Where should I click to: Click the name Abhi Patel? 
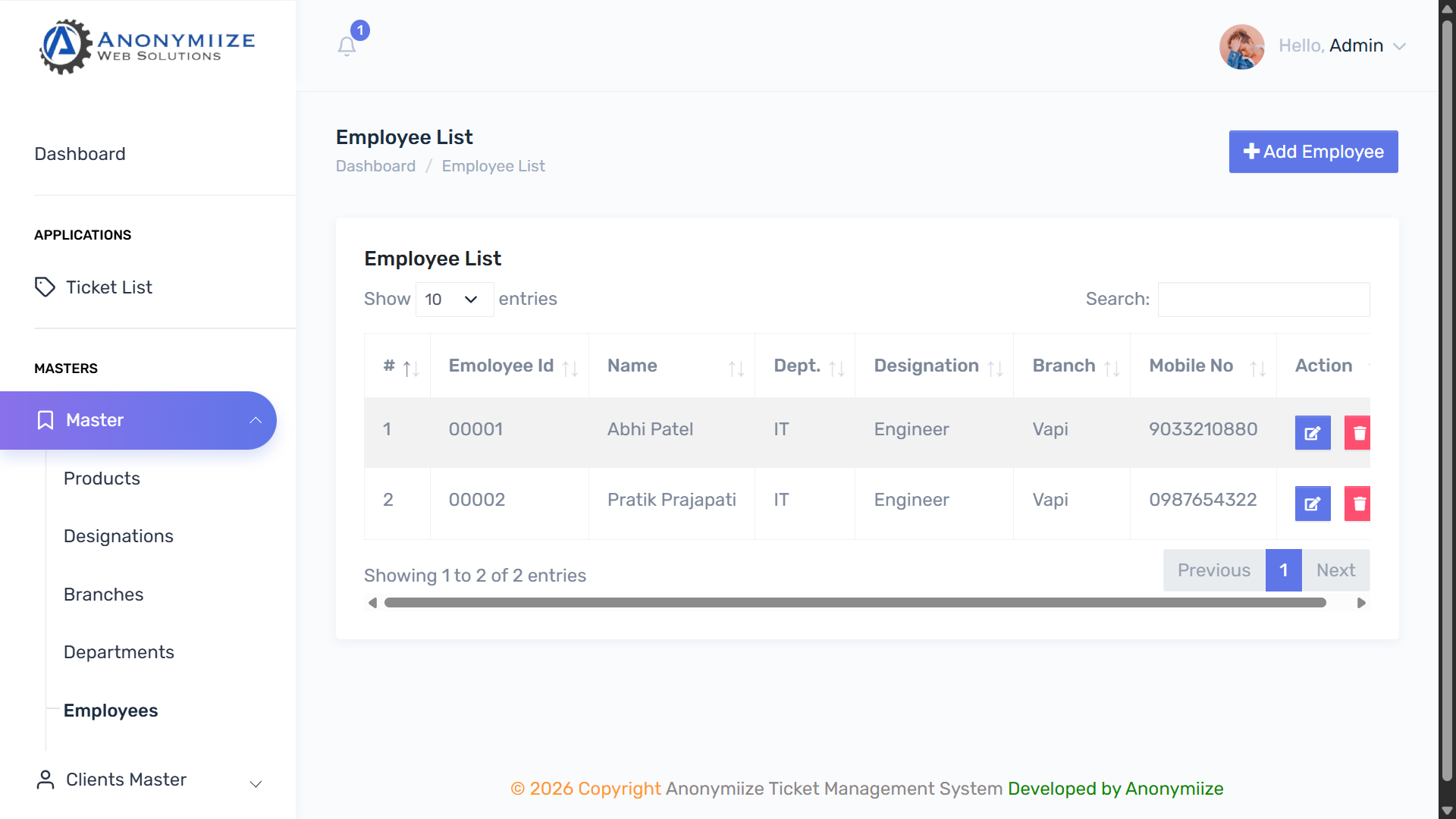point(650,429)
